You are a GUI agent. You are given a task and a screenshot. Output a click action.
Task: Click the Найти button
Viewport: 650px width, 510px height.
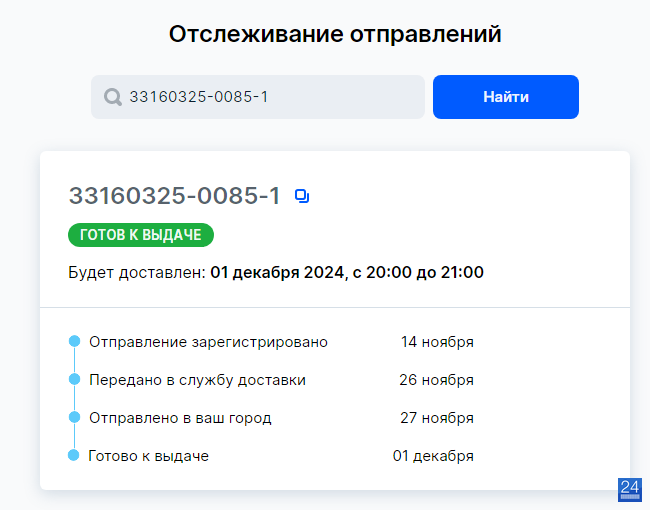[x=506, y=97]
